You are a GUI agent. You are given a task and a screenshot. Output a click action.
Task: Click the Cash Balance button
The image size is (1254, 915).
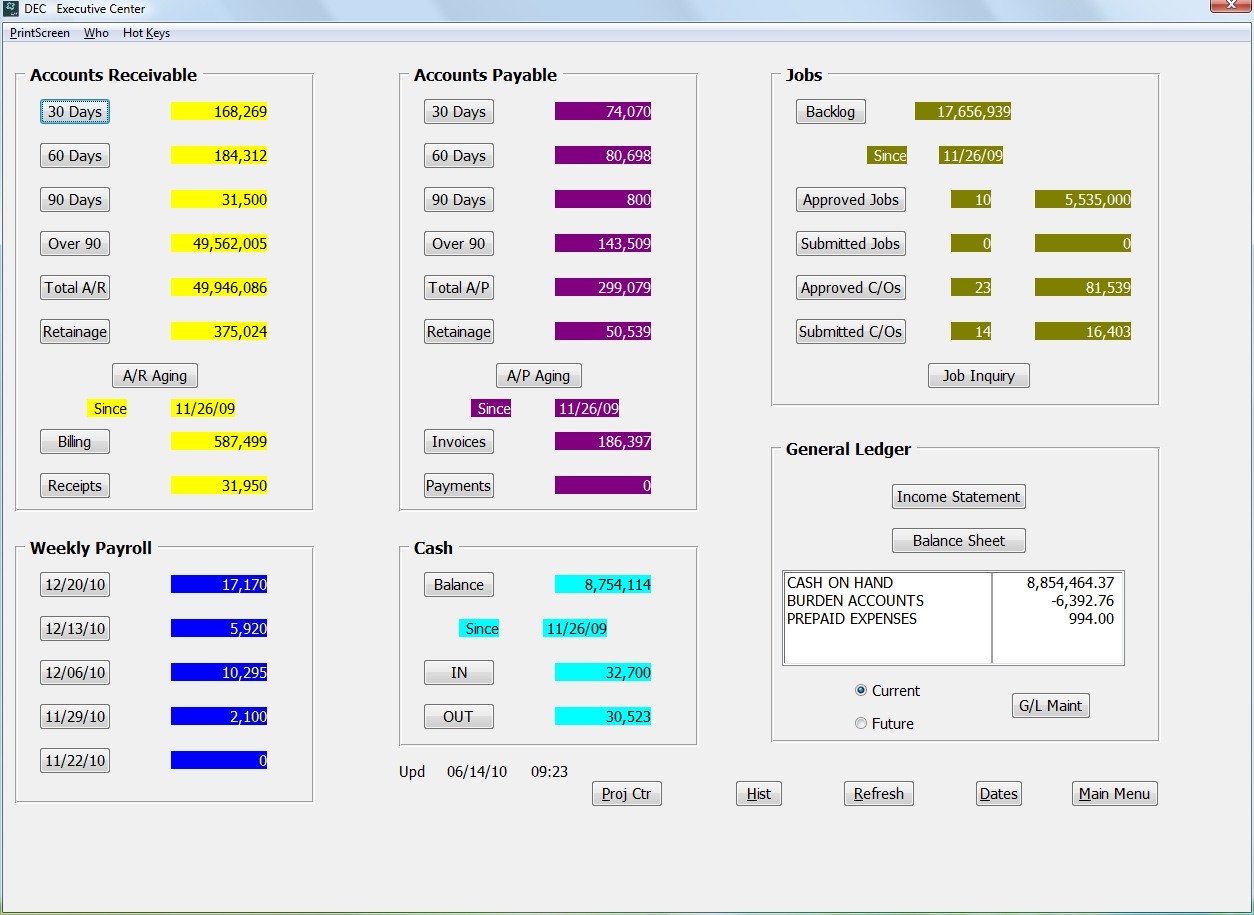coord(458,584)
